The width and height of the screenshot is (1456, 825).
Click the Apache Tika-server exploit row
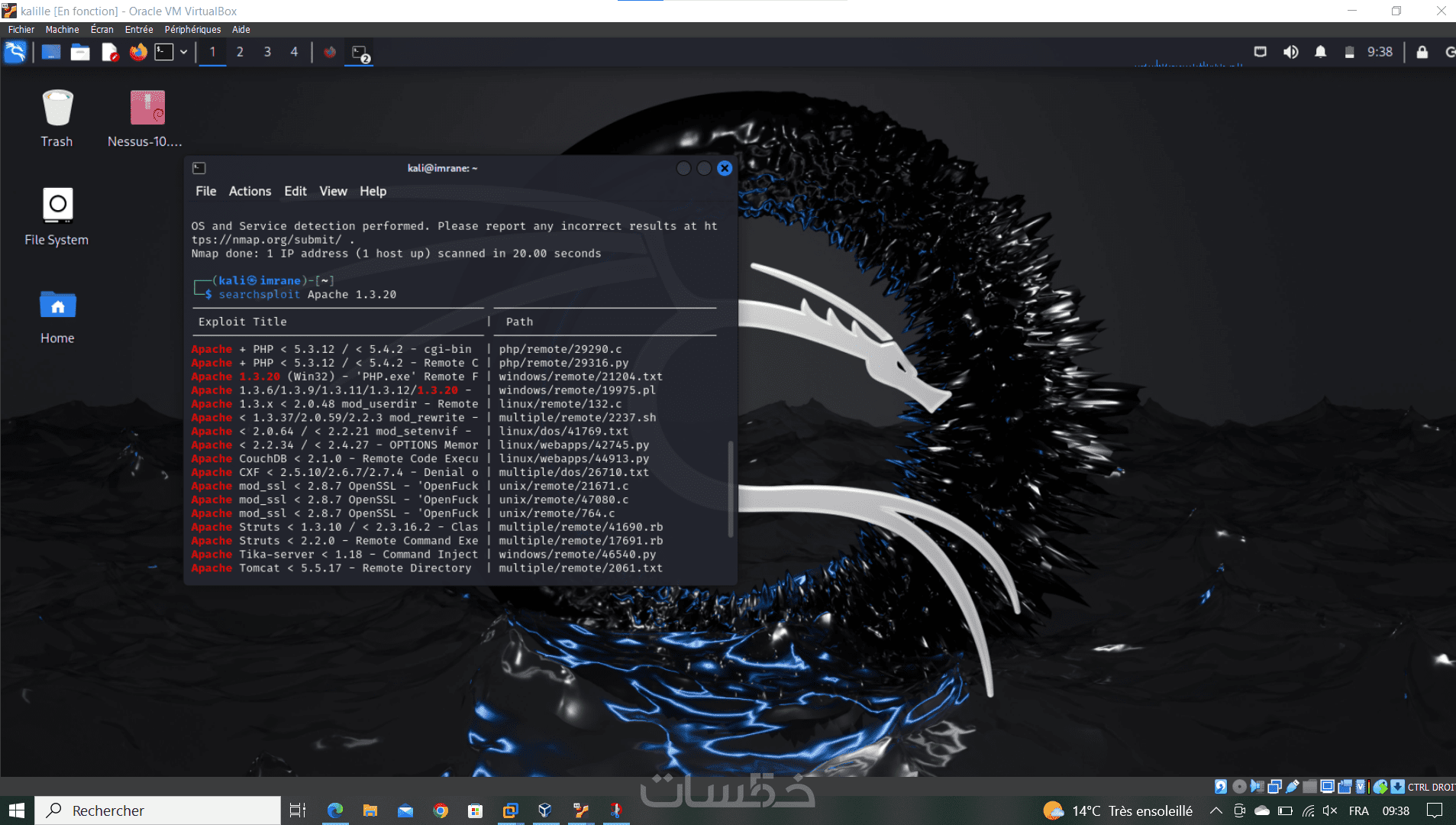424,555
